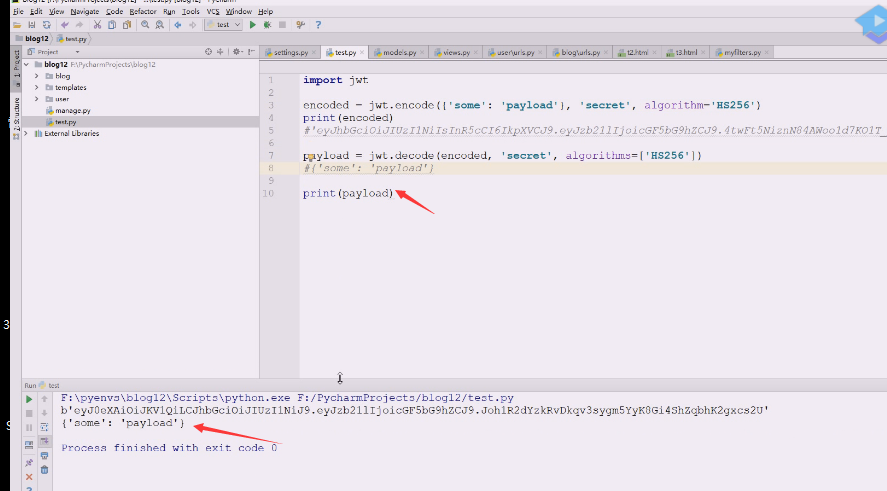Viewport: 887px width, 491px height.
Task: Open the Run menu
Action: tap(169, 11)
